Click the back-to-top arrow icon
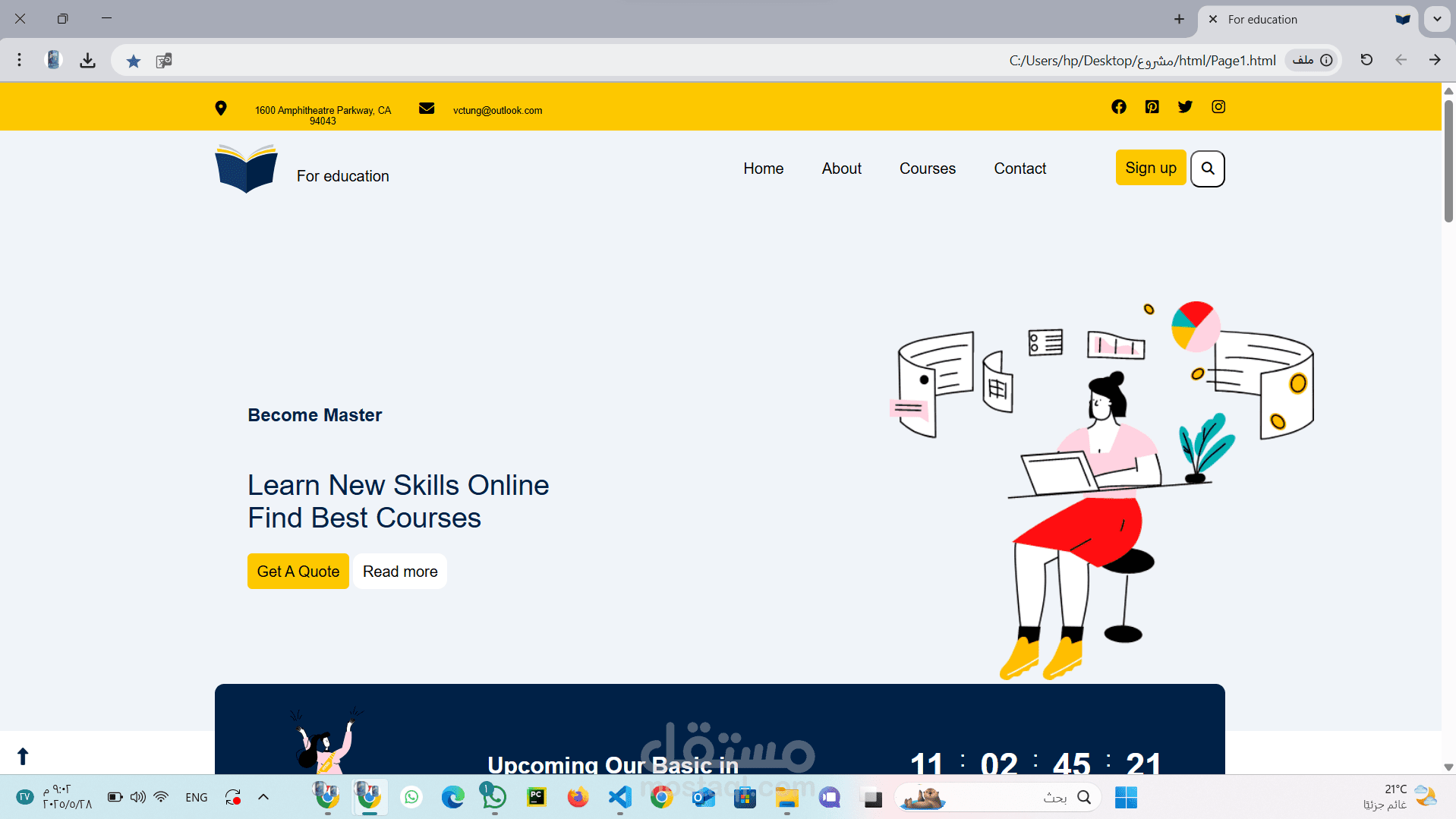The image size is (1456, 819). pos(23,756)
